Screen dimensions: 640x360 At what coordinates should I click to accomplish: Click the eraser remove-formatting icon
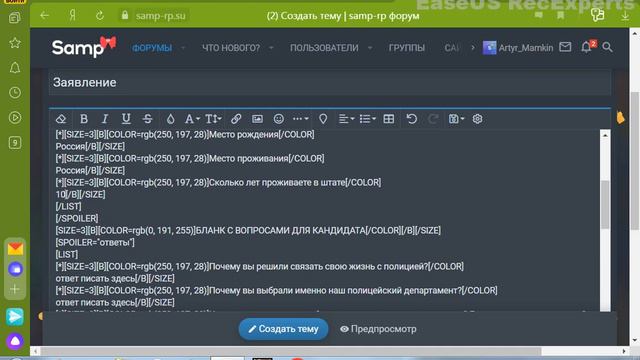(61, 119)
